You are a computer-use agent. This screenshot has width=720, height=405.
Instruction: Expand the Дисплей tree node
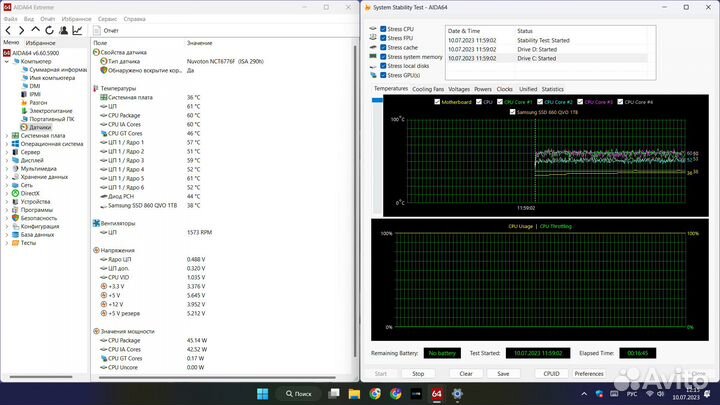pyautogui.click(x=7, y=161)
